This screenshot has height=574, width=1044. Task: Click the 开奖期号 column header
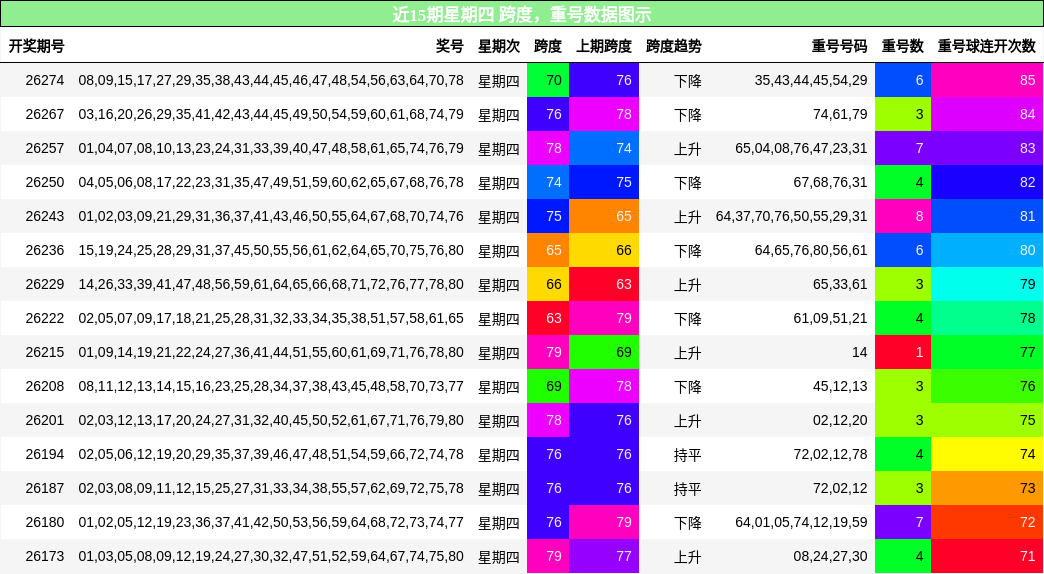36,46
